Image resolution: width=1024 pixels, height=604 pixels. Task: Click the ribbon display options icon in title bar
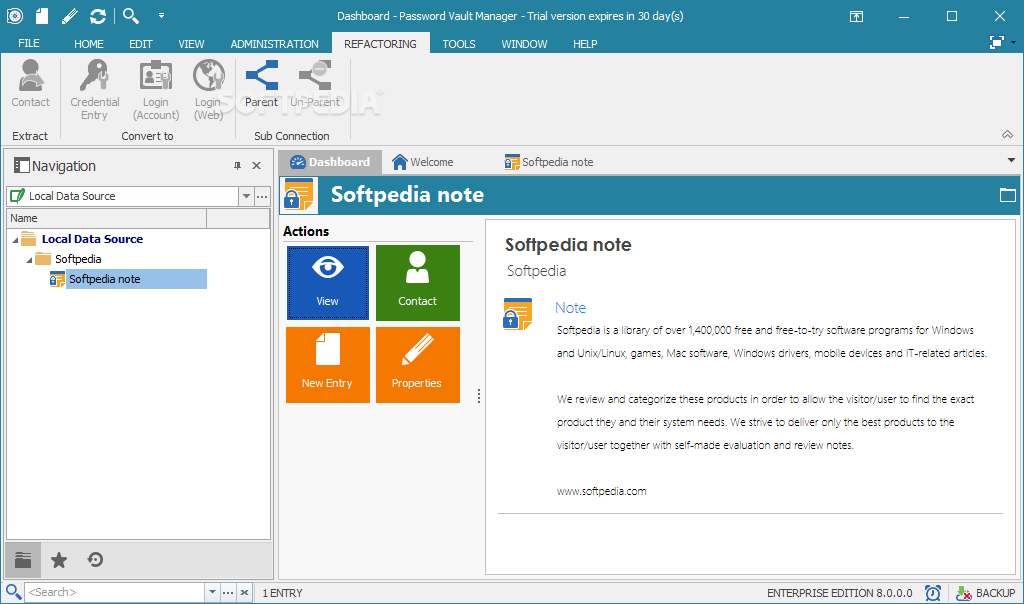856,16
